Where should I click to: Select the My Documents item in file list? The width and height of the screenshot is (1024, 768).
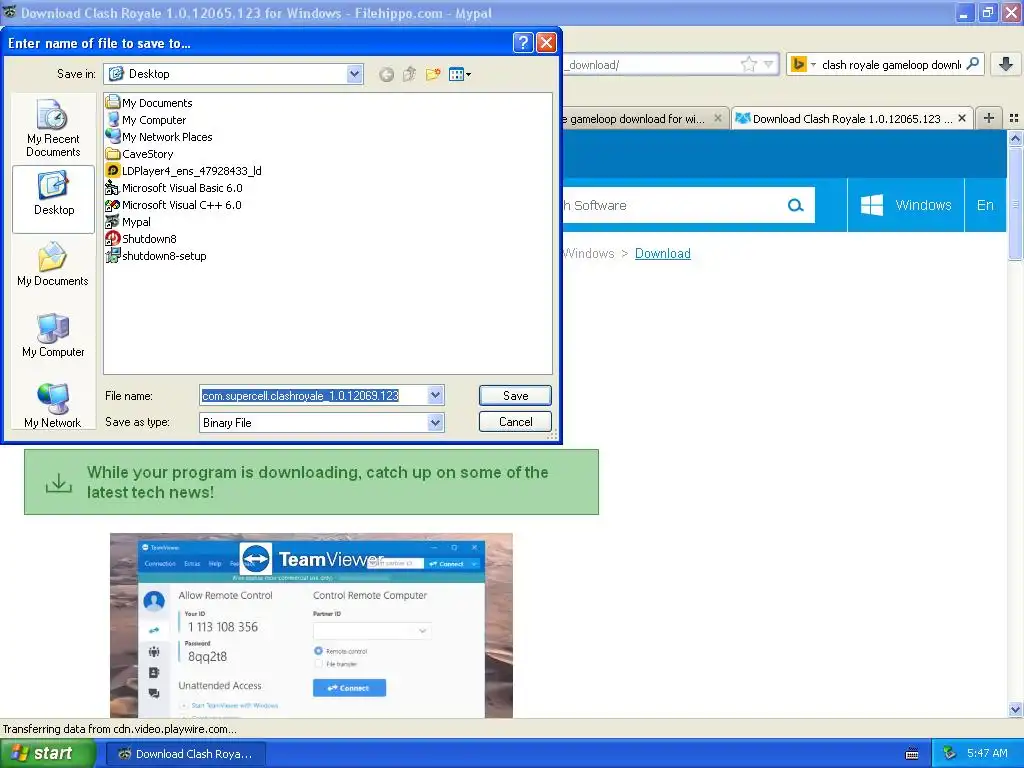(x=149, y=103)
